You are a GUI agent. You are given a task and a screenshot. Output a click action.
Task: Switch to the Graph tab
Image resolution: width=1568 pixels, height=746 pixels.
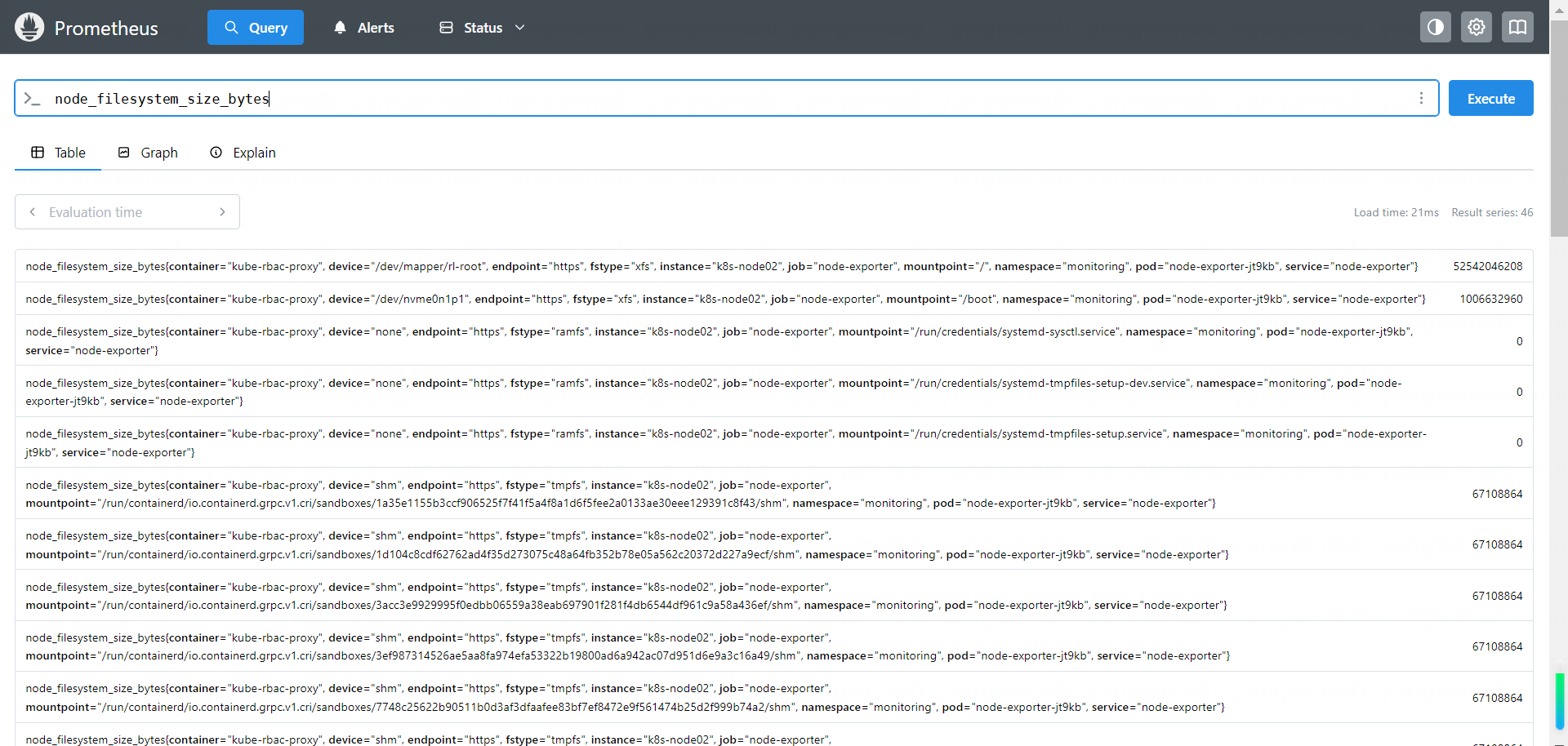coord(148,153)
